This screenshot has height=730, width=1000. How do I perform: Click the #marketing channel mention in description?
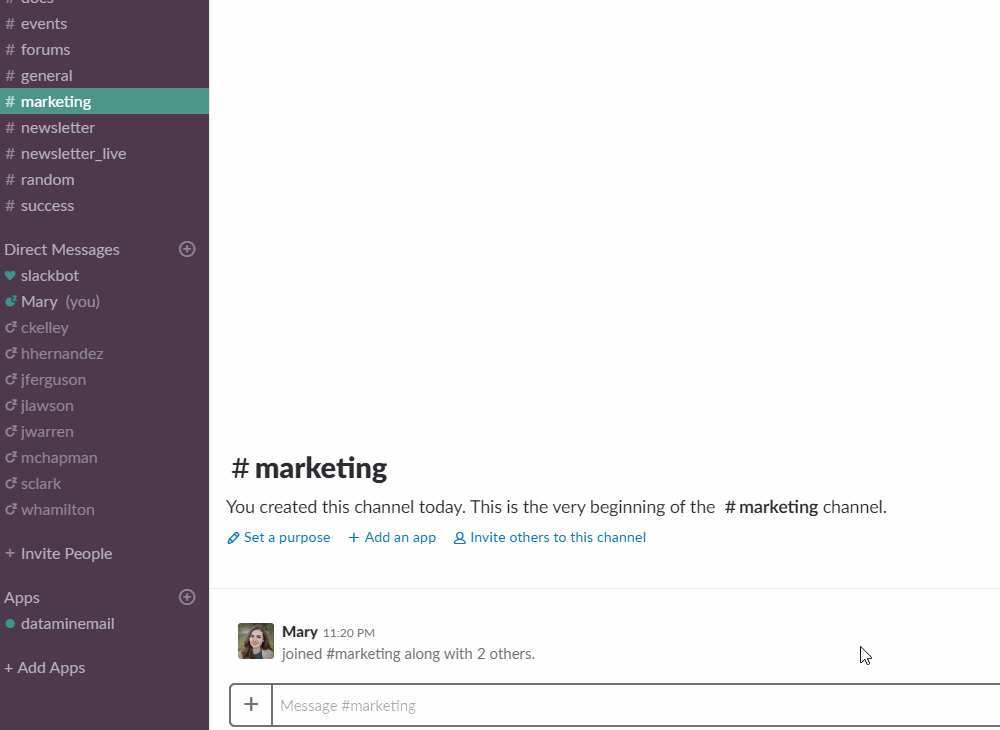click(772, 507)
